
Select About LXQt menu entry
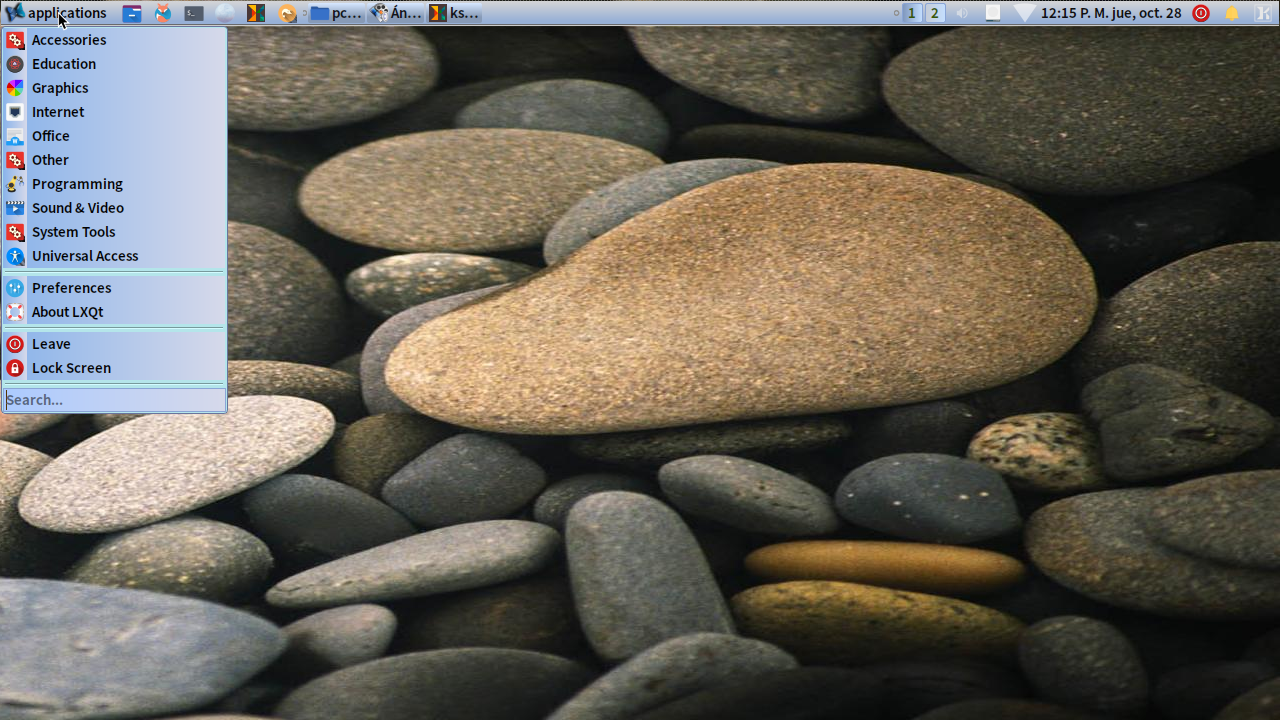114,312
